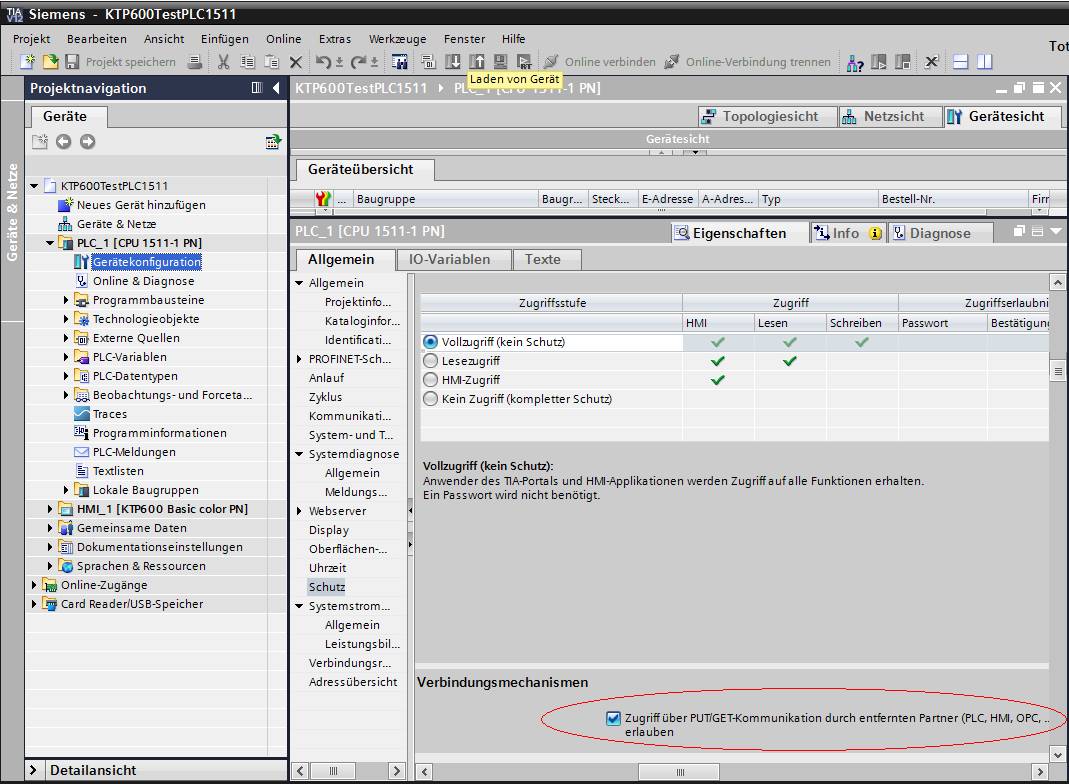1069x784 pixels.
Task: Click the Print icon in toolbar
Action: click(x=195, y=62)
